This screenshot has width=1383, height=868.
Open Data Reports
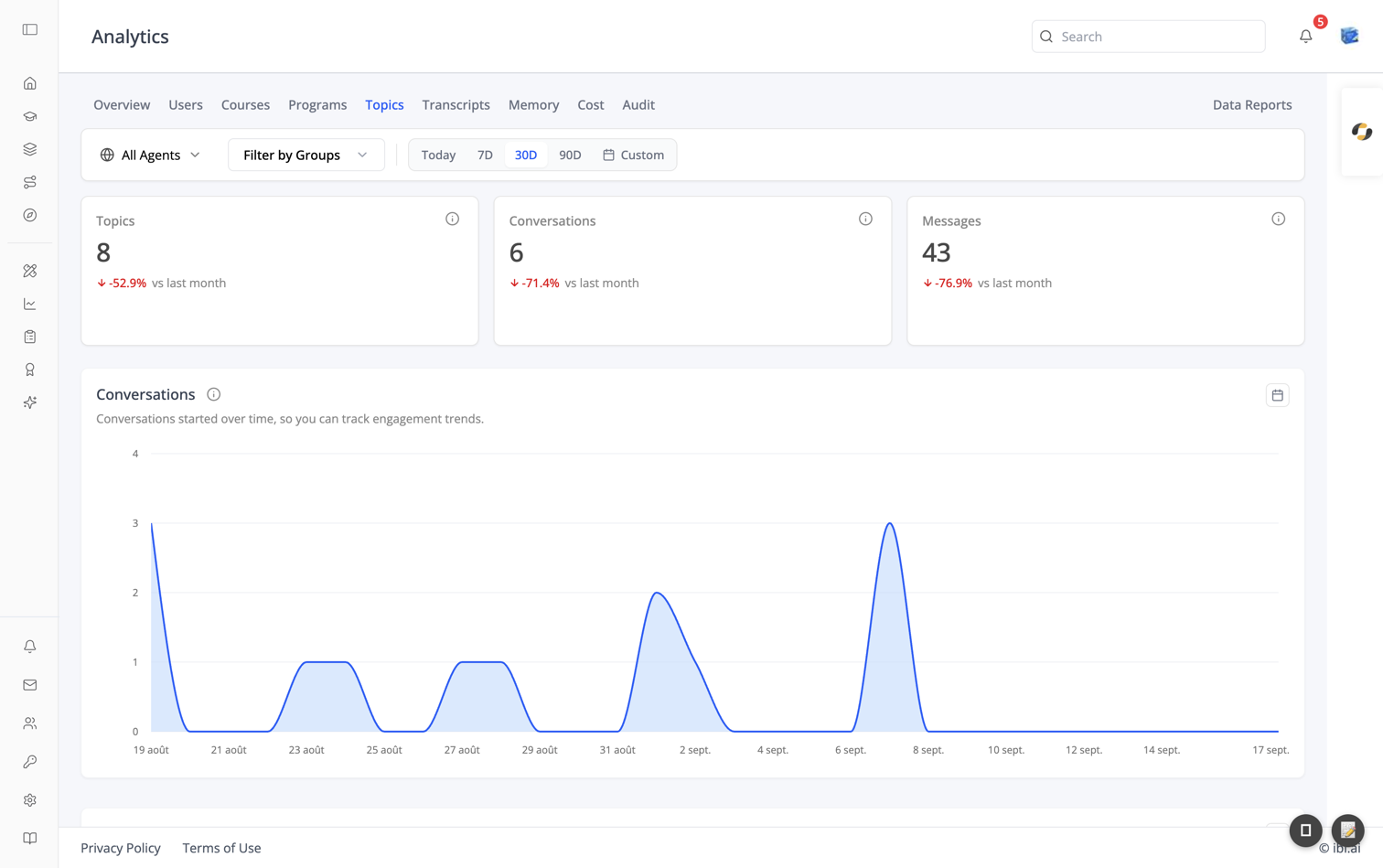pos(1252,104)
